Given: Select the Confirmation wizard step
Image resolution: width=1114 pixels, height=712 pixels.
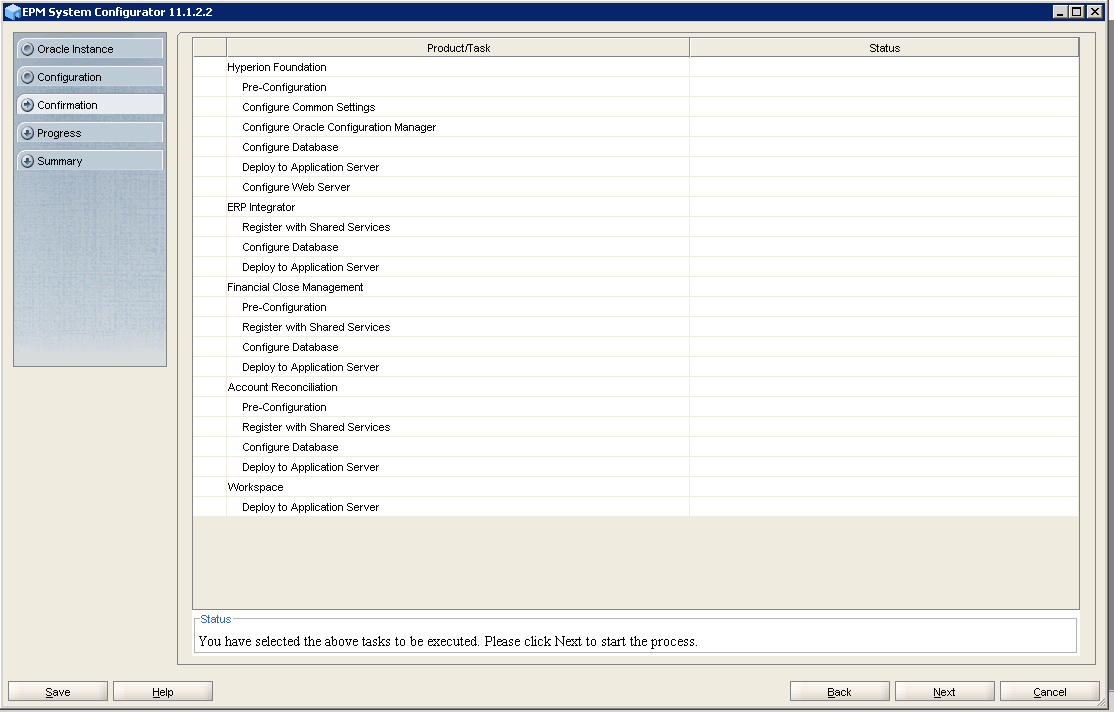Looking at the screenshot, I should (x=90, y=105).
